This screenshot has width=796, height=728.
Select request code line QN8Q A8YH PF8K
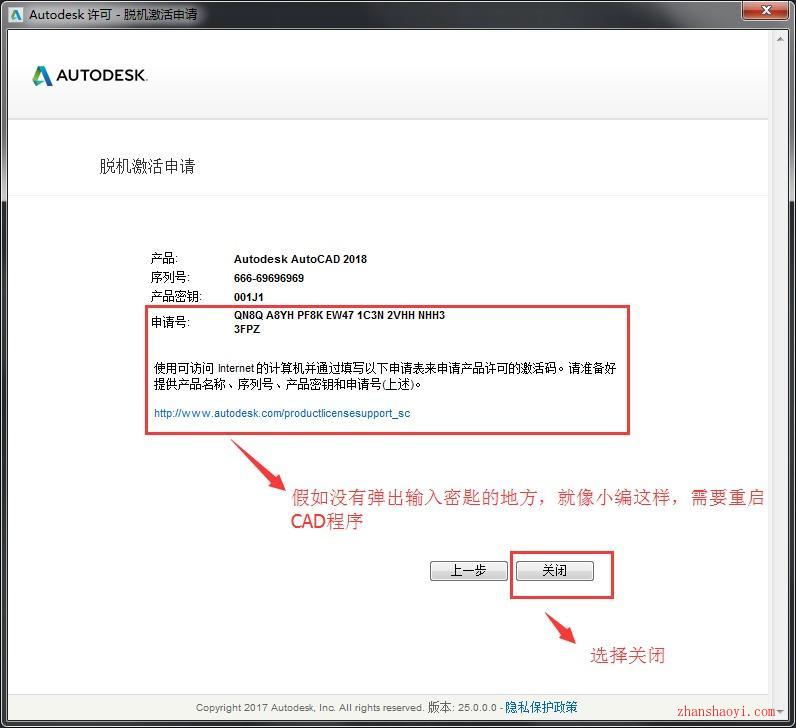pos(339,315)
